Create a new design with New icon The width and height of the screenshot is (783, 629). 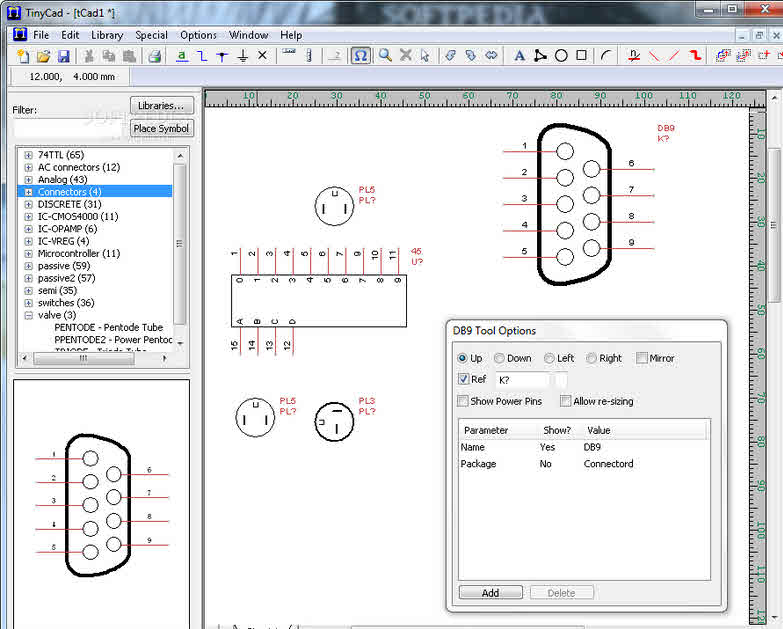click(x=23, y=56)
